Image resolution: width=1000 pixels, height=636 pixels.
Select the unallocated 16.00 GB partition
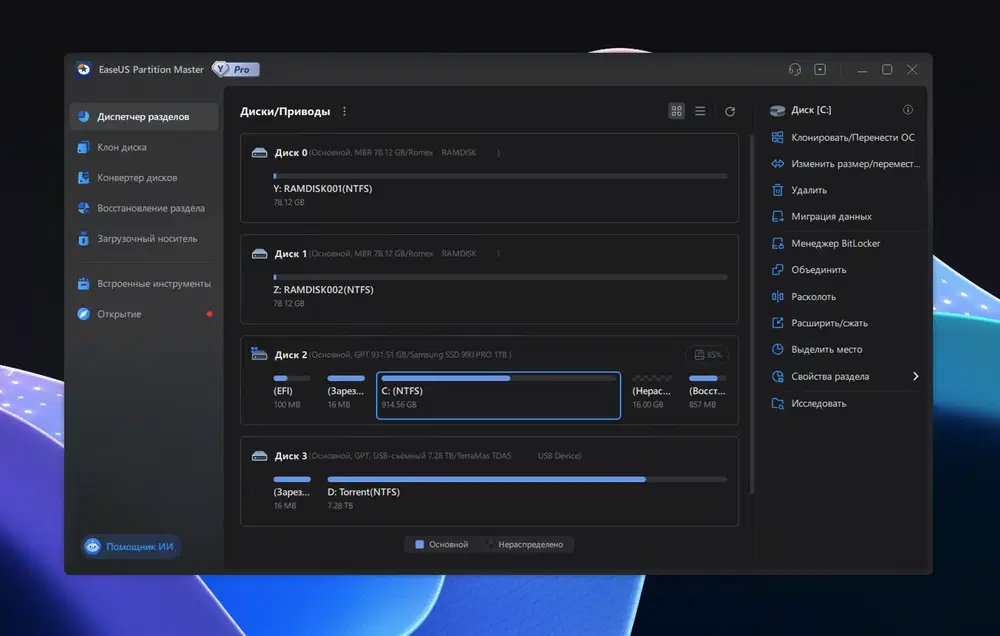(652, 391)
